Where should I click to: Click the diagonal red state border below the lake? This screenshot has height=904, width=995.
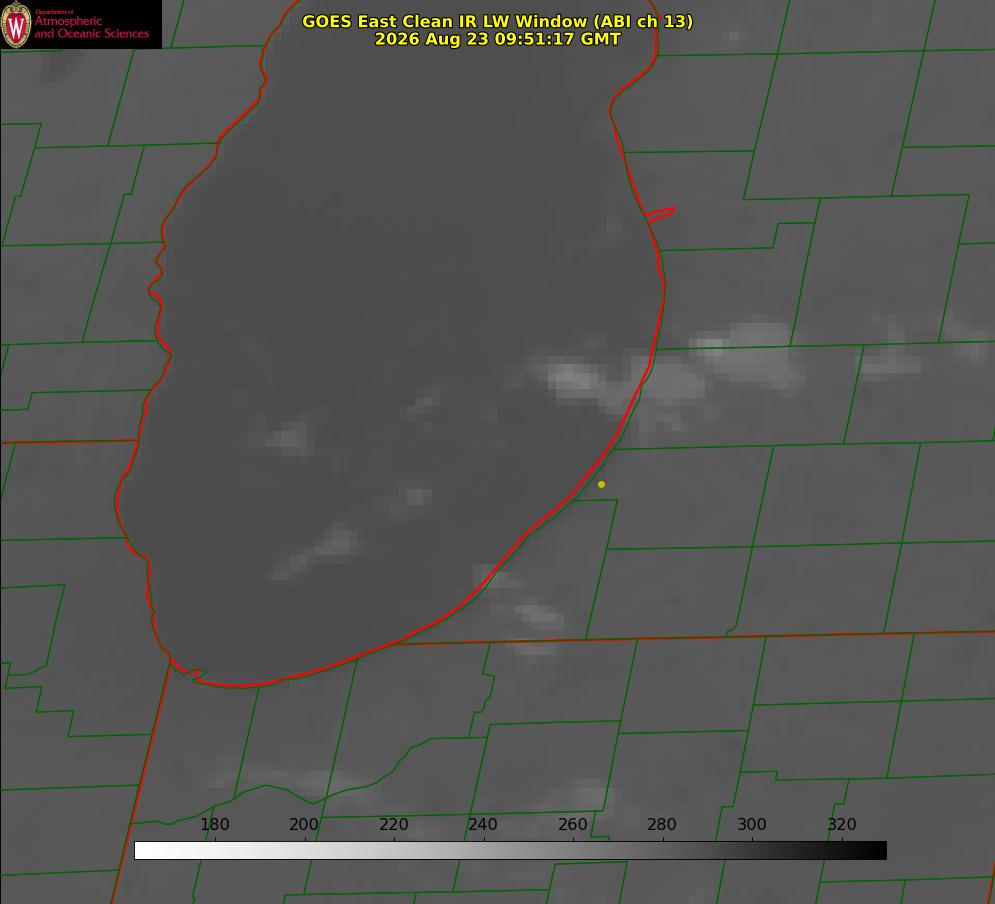(143, 780)
